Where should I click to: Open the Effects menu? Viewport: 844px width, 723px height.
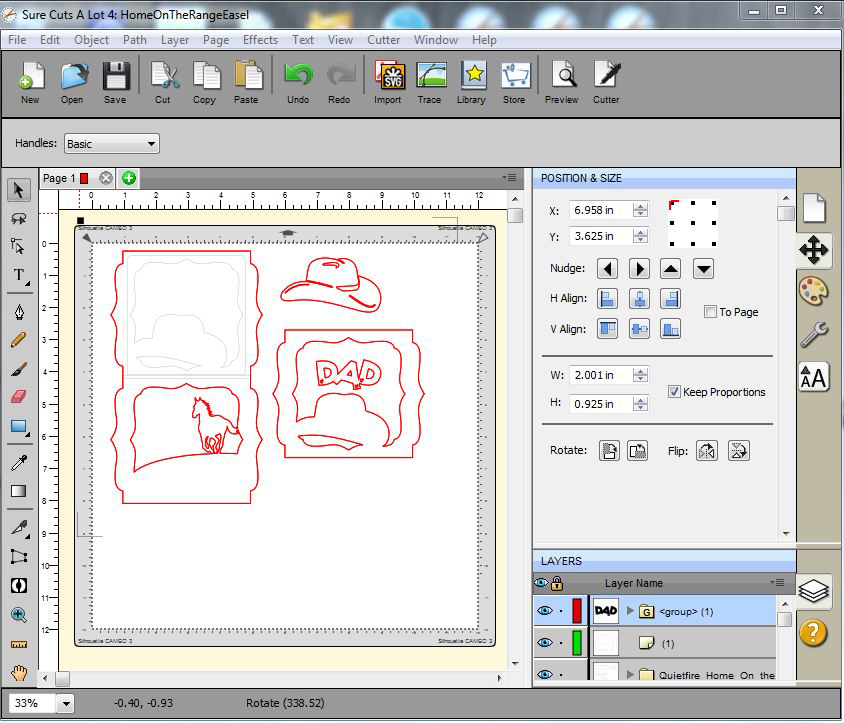[x=260, y=40]
